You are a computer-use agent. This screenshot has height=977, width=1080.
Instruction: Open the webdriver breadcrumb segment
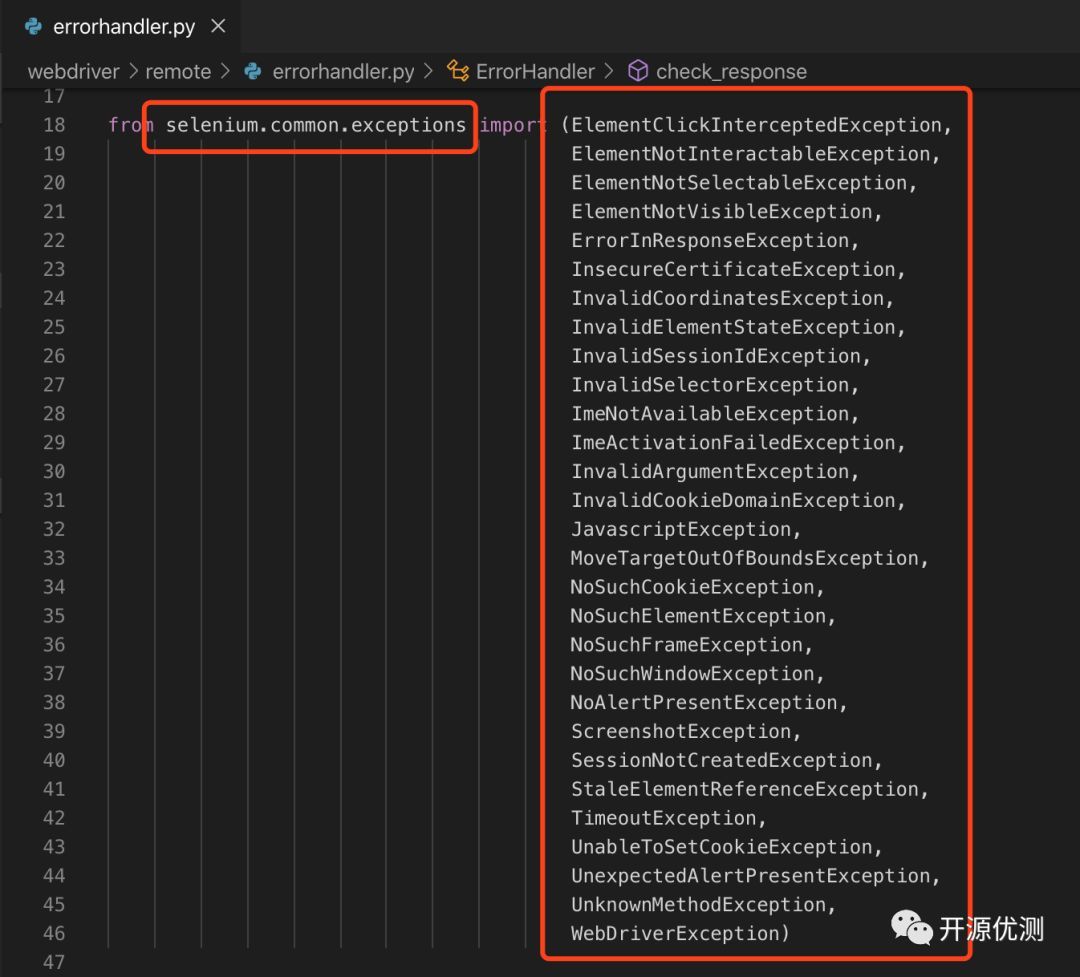tap(73, 71)
